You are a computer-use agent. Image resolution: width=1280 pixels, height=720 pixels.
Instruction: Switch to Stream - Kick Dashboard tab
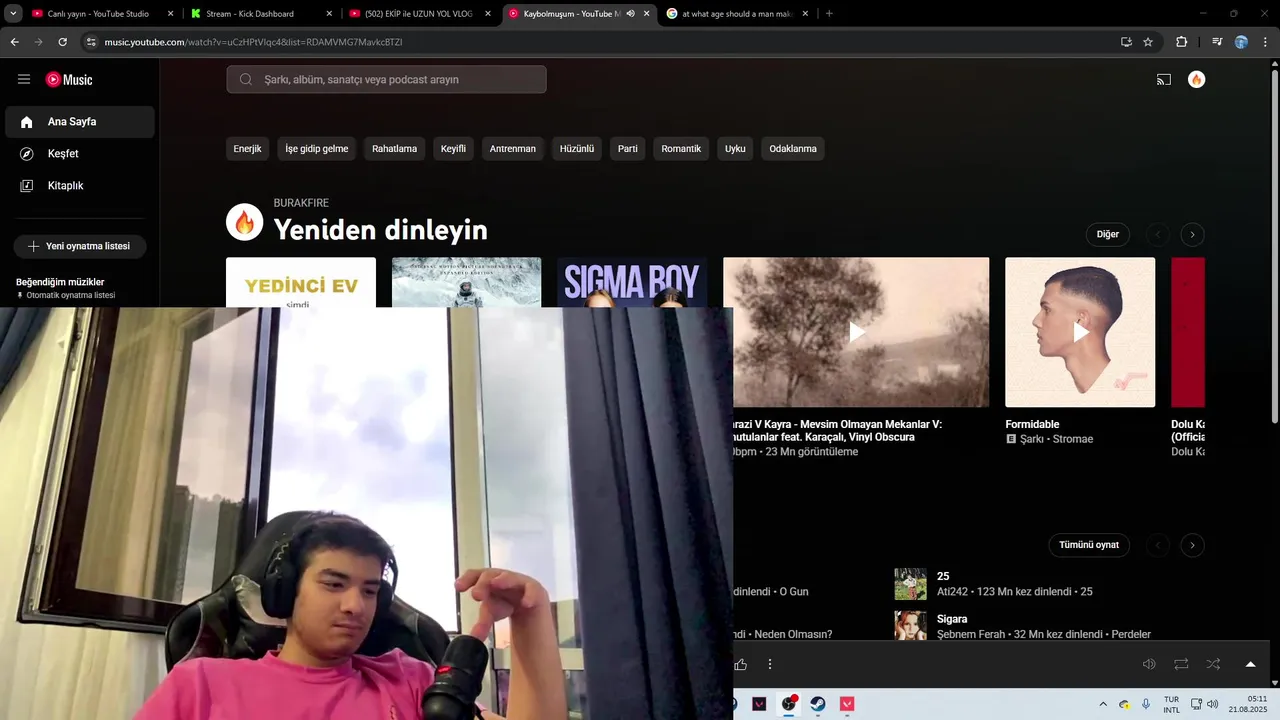[x=262, y=14]
